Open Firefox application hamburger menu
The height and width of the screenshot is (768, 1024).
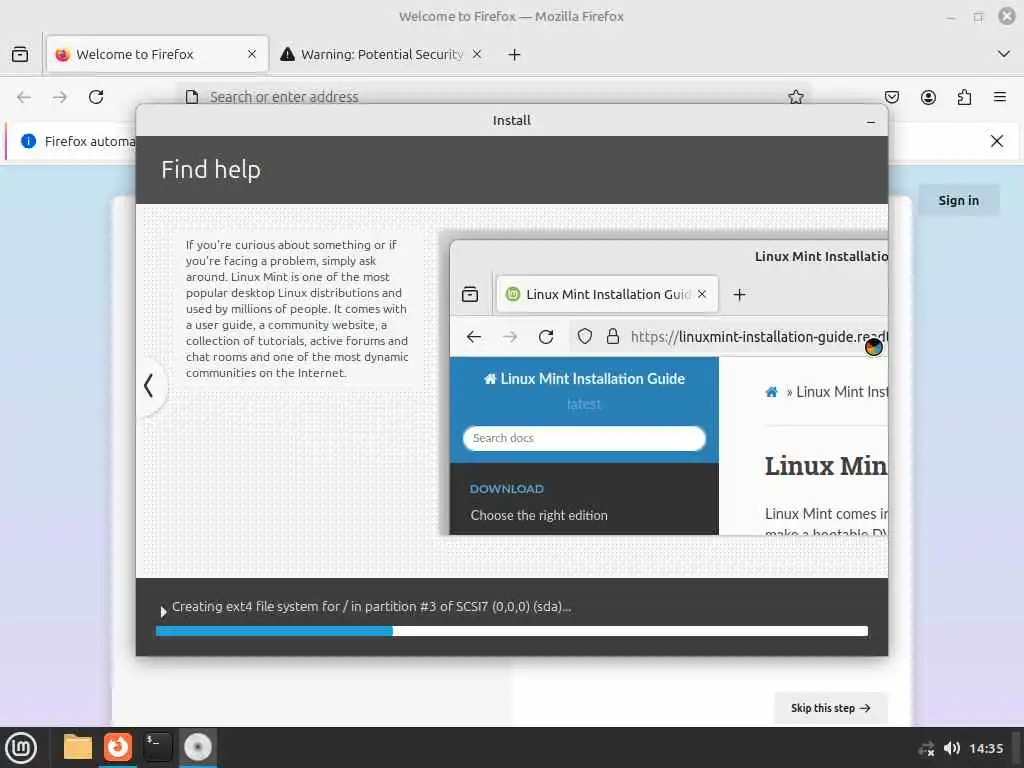[1000, 97]
